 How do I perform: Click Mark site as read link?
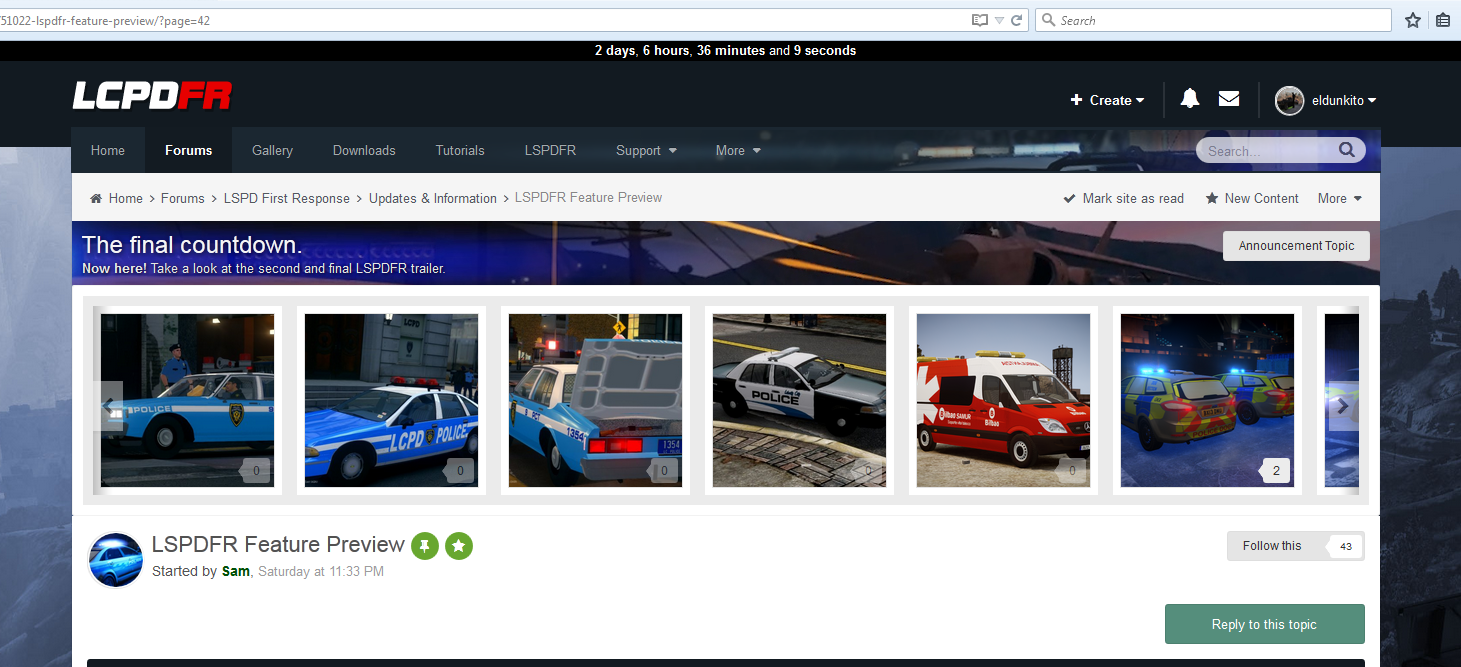[1123, 198]
